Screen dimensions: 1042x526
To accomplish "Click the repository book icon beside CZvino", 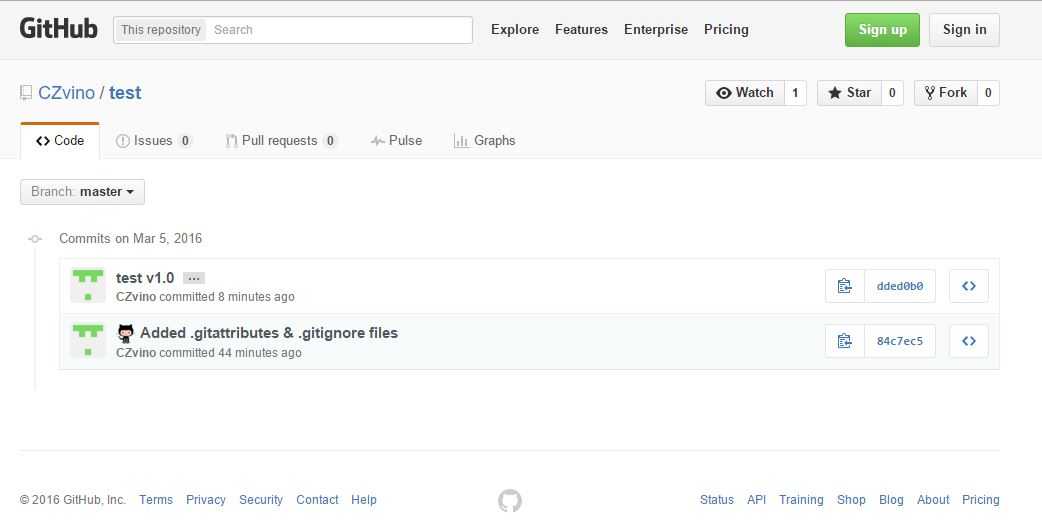I will click(26, 93).
